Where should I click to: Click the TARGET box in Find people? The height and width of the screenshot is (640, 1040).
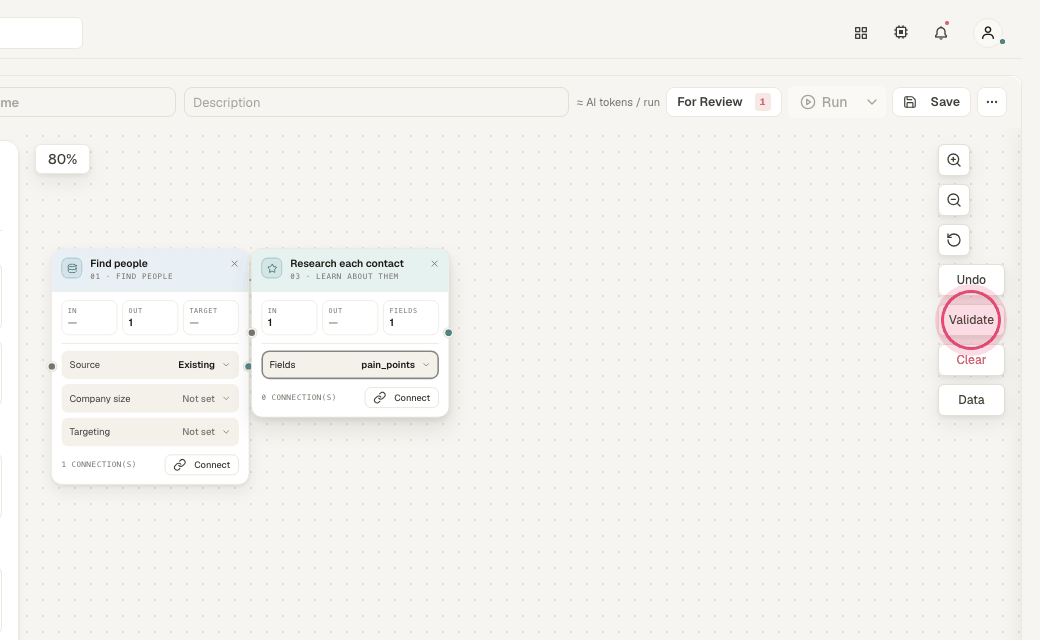[211, 317]
